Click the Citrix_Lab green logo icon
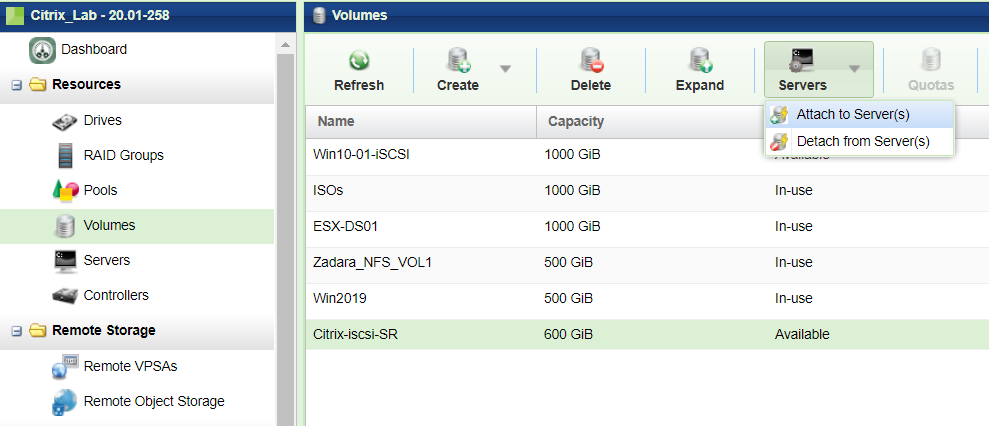The width and height of the screenshot is (989, 426). [15, 16]
